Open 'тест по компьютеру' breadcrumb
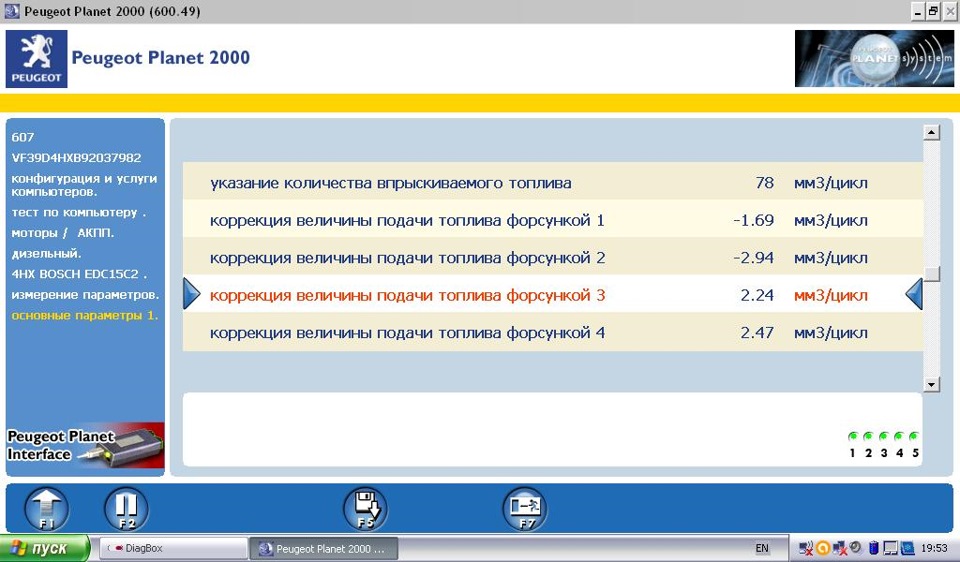Image resolution: width=960 pixels, height=562 pixels. click(x=78, y=212)
